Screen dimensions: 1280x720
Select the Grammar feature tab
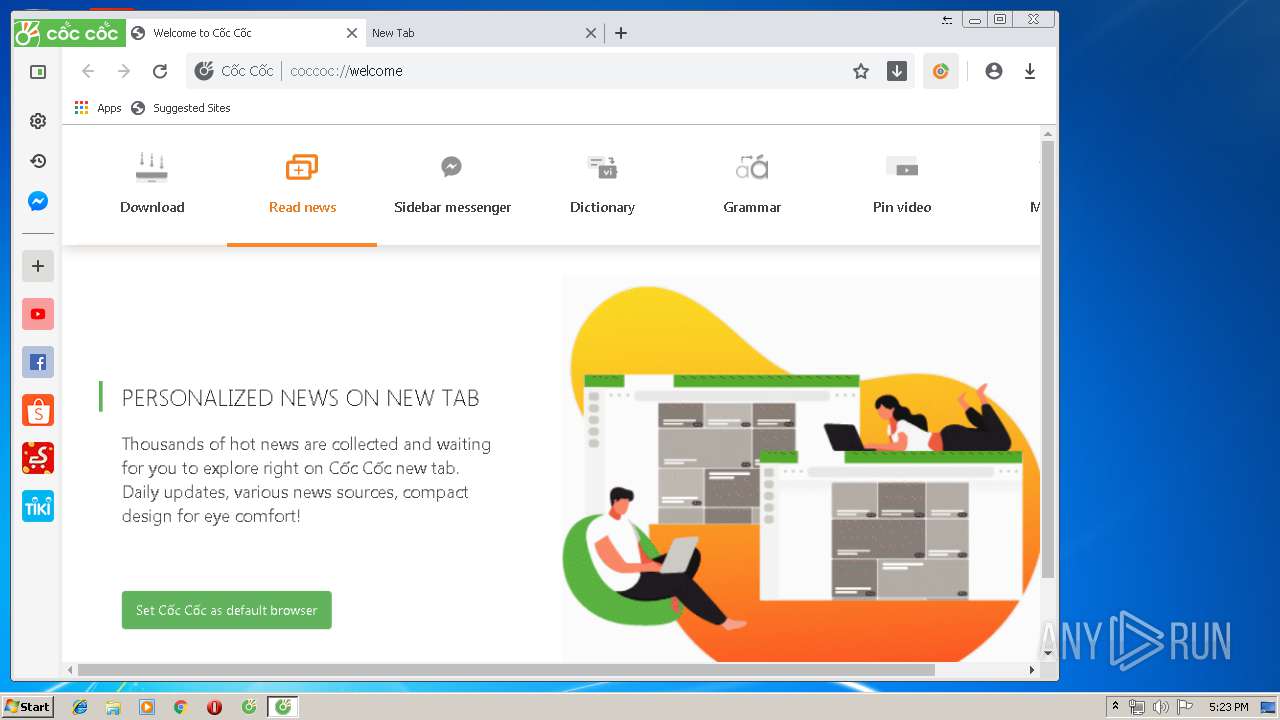(752, 185)
